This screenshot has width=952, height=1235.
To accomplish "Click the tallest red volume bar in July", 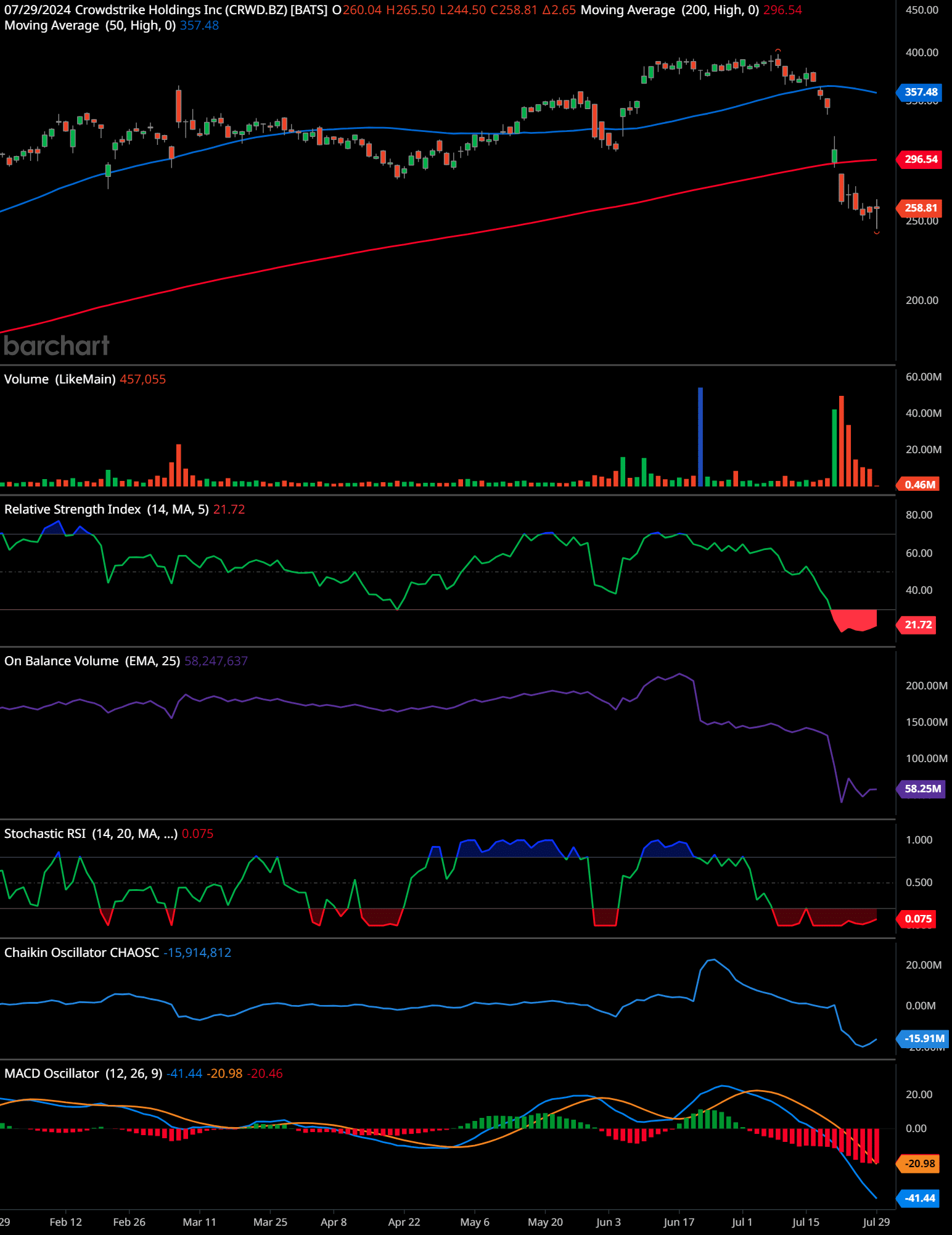I will (x=842, y=441).
